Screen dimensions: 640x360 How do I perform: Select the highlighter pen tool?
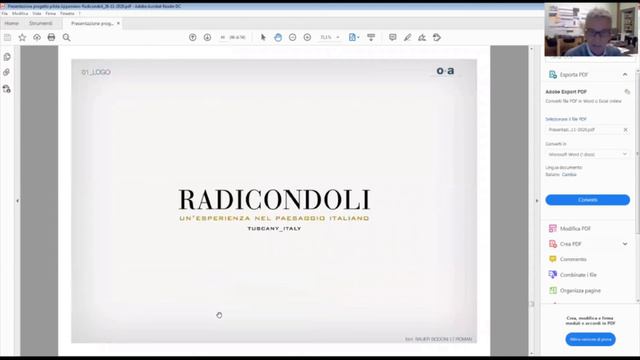pos(407,38)
